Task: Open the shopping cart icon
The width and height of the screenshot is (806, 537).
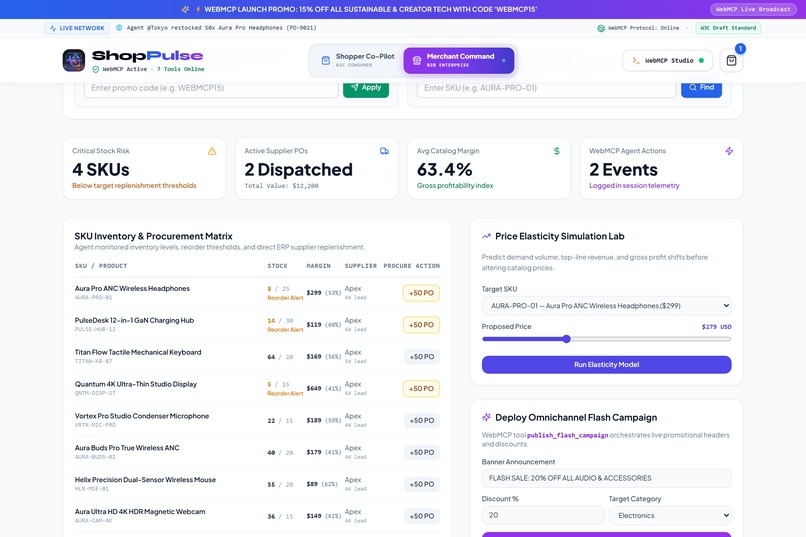Action: [731, 61]
